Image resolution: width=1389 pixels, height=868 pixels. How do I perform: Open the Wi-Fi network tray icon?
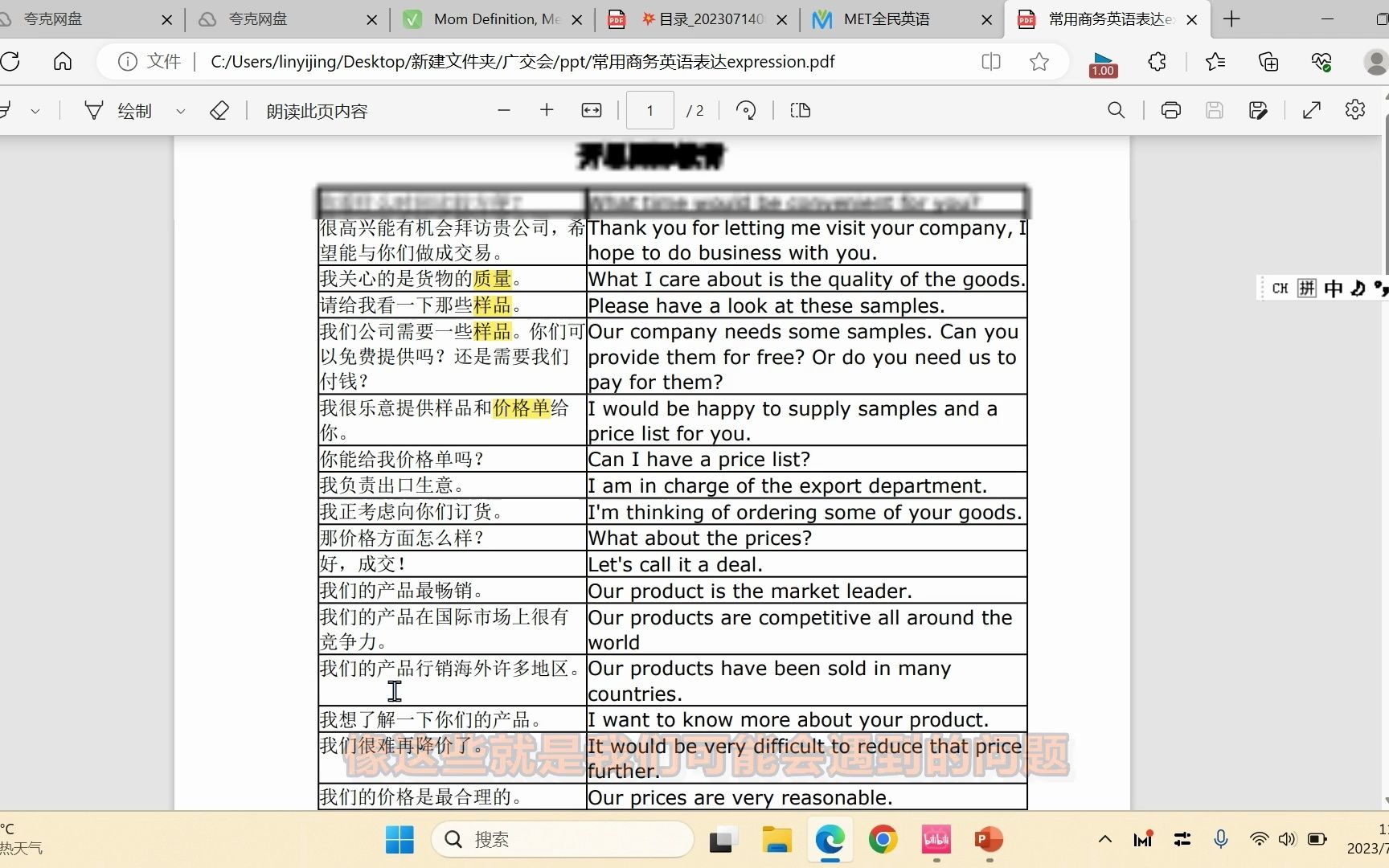(1259, 839)
